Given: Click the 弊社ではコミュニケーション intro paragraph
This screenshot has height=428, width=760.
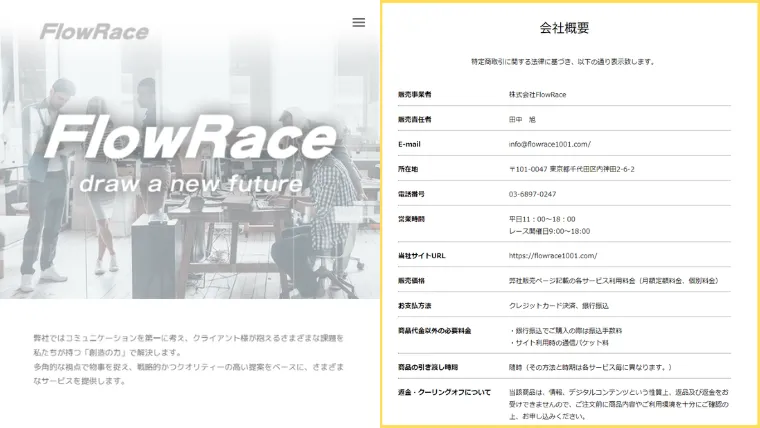Looking at the screenshot, I should click(x=189, y=359).
